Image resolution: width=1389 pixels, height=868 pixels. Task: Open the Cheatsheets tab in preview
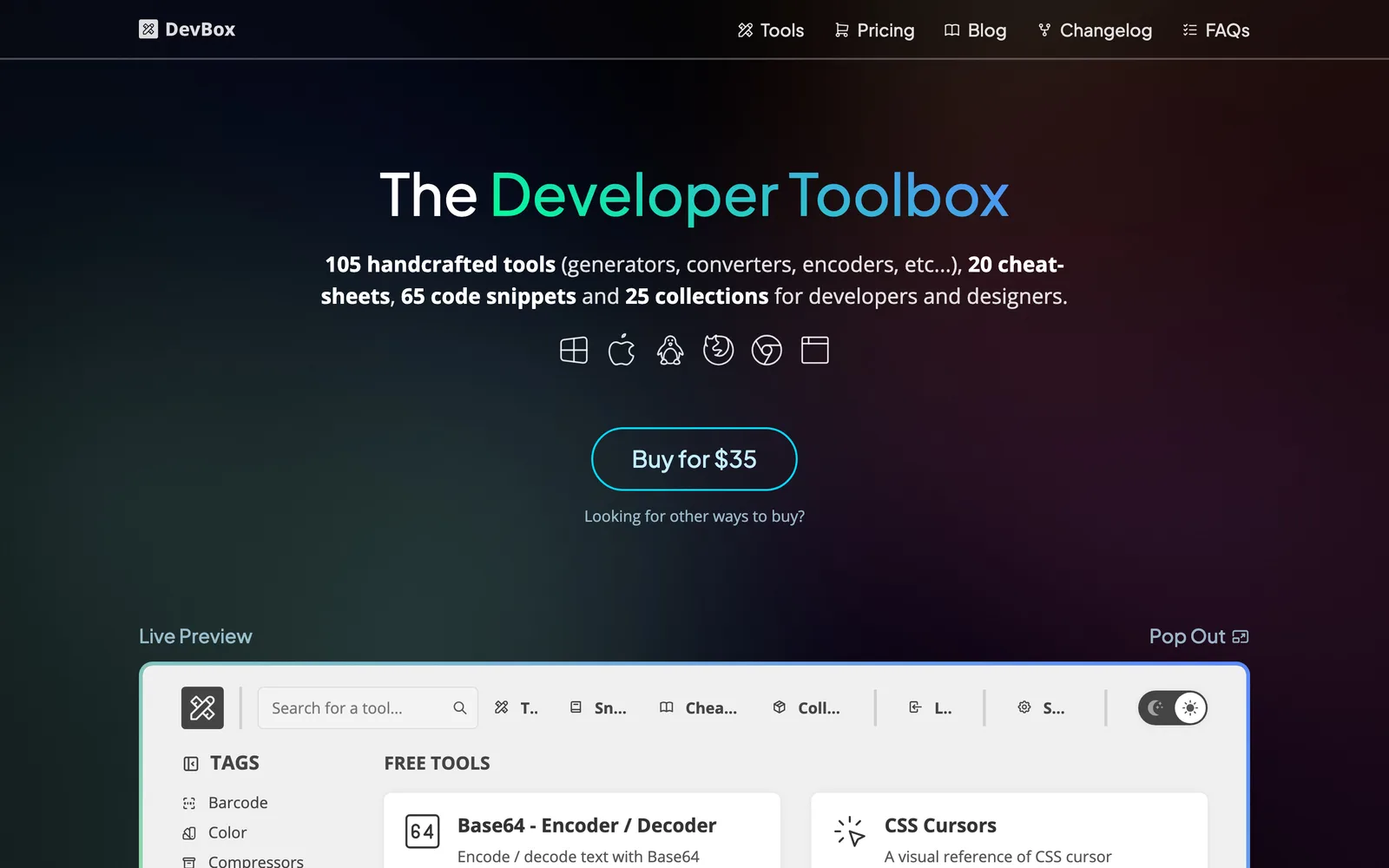(698, 708)
